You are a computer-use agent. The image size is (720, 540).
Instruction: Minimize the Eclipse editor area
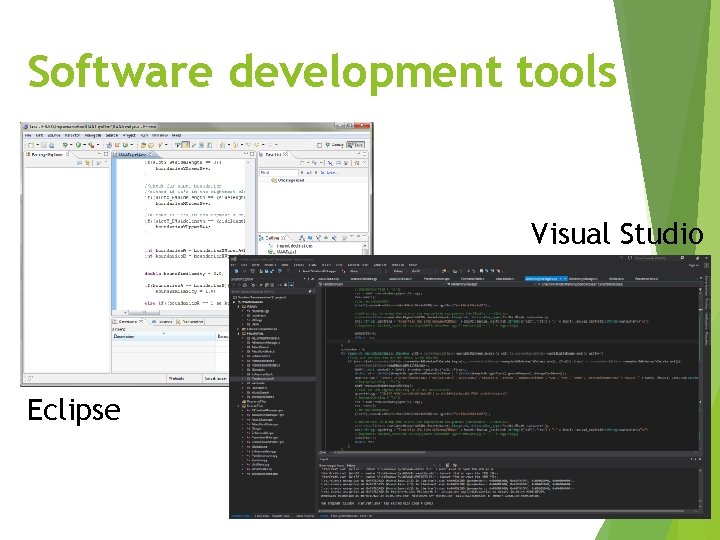246,154
